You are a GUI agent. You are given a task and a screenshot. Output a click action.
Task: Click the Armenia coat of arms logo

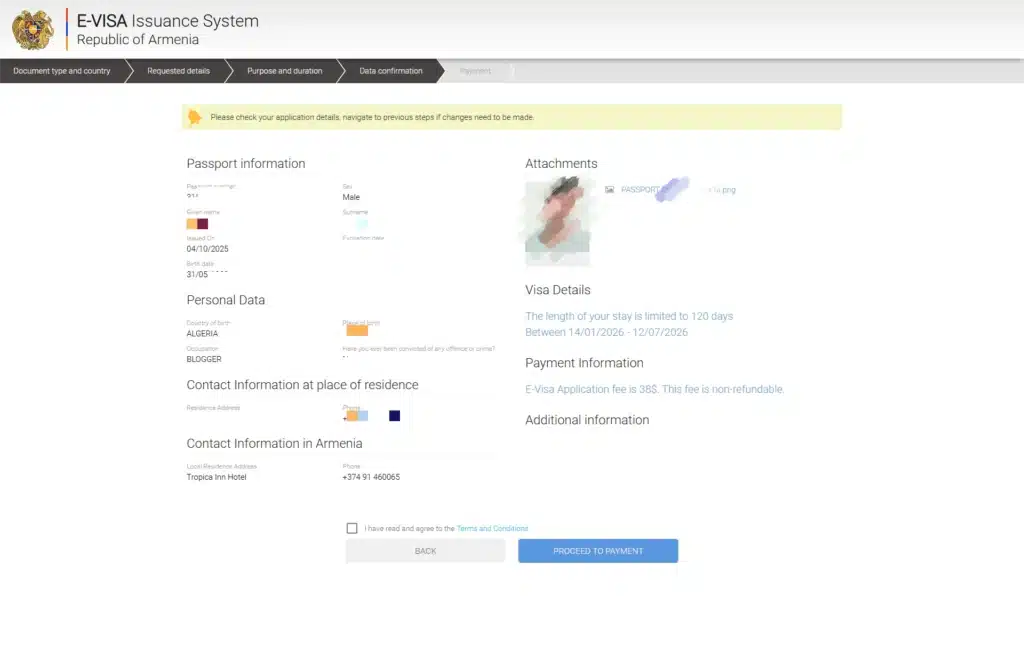click(33, 30)
